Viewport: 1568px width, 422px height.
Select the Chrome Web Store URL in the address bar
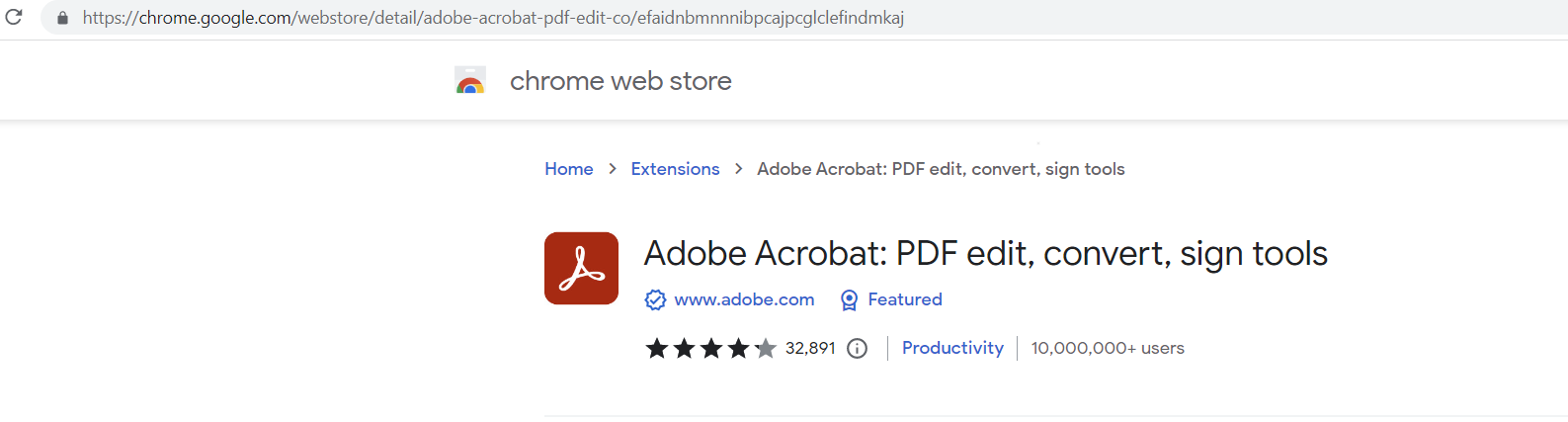tap(493, 18)
